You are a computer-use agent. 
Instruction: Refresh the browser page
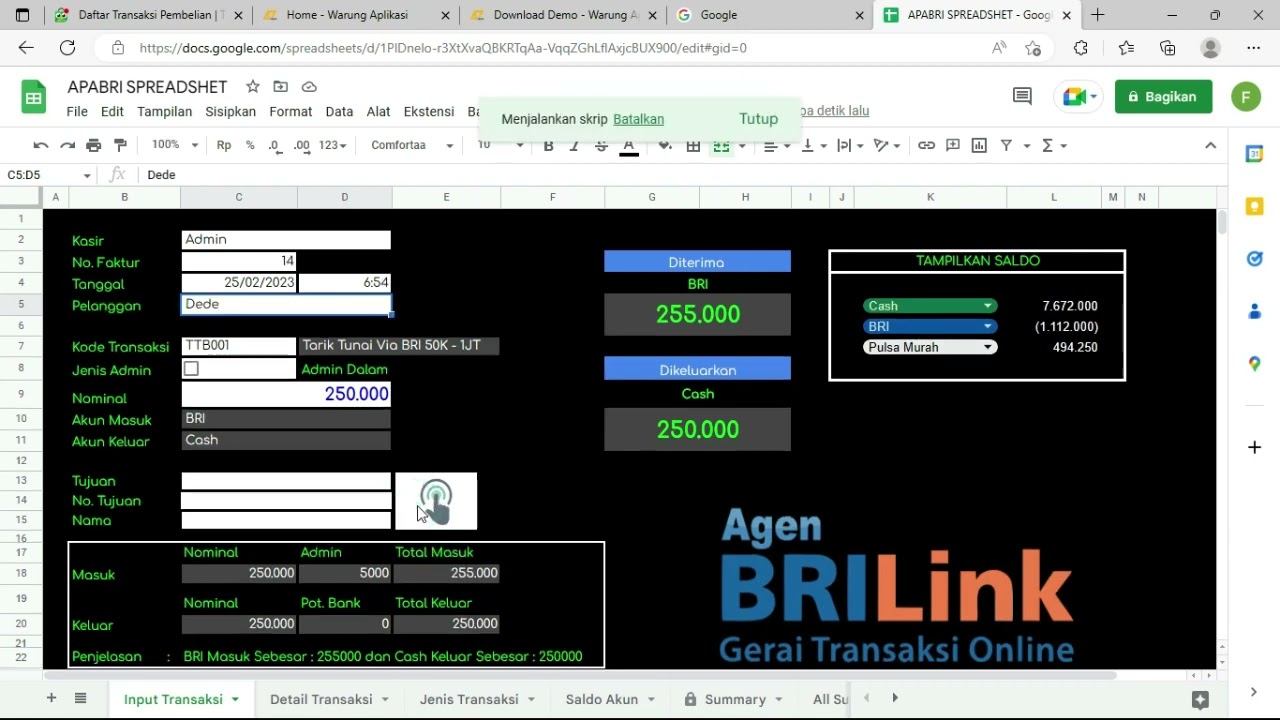[67, 47]
